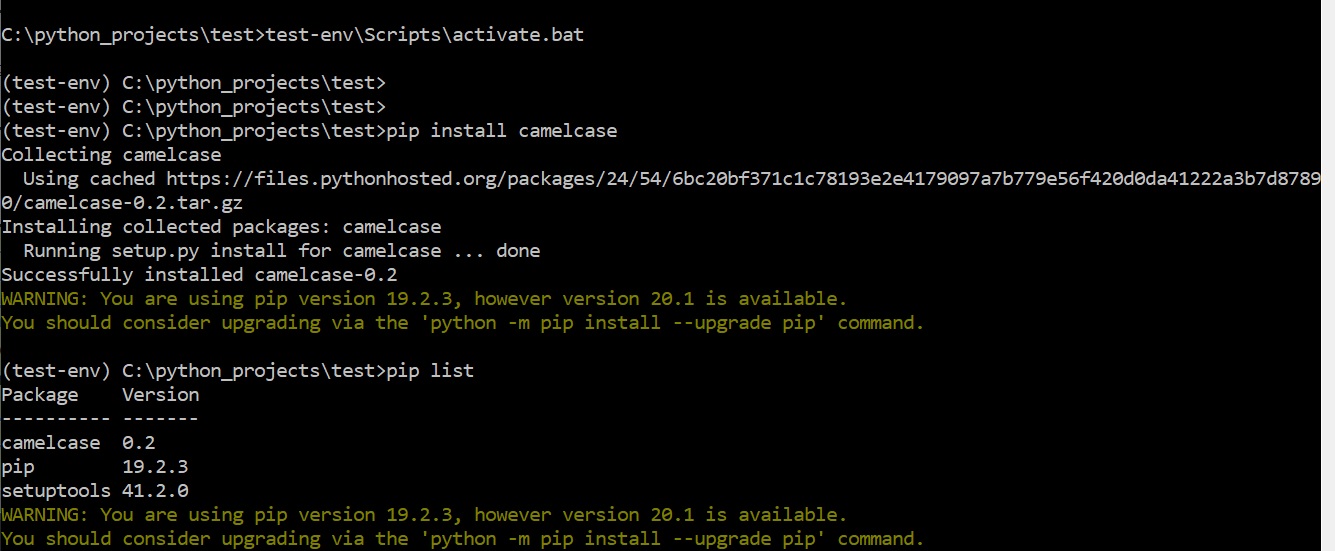Click the 'Installing collected packages' line
Image resolution: width=1335 pixels, height=551 pixels.
tap(221, 227)
